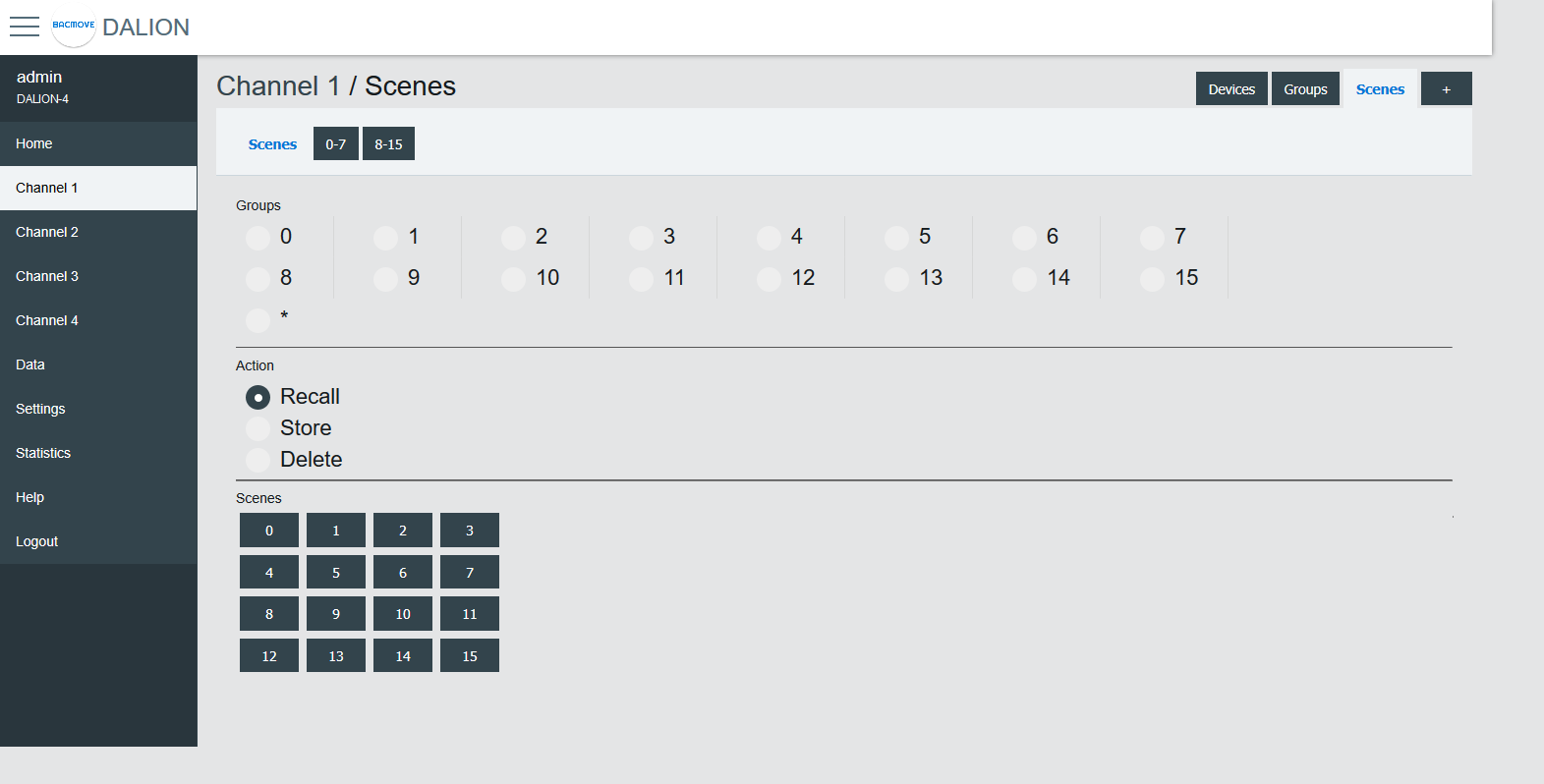This screenshot has width=1544, height=784.
Task: Select the Store action
Action: (x=257, y=428)
